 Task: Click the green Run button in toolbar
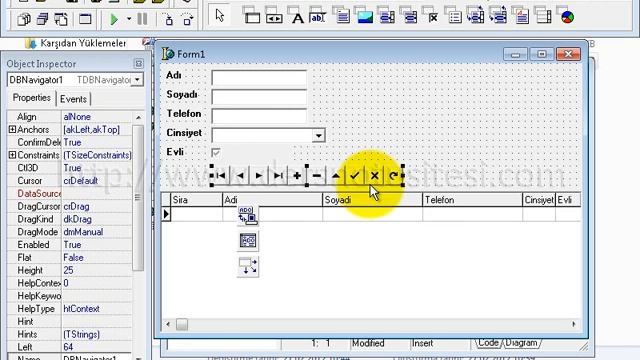114,19
